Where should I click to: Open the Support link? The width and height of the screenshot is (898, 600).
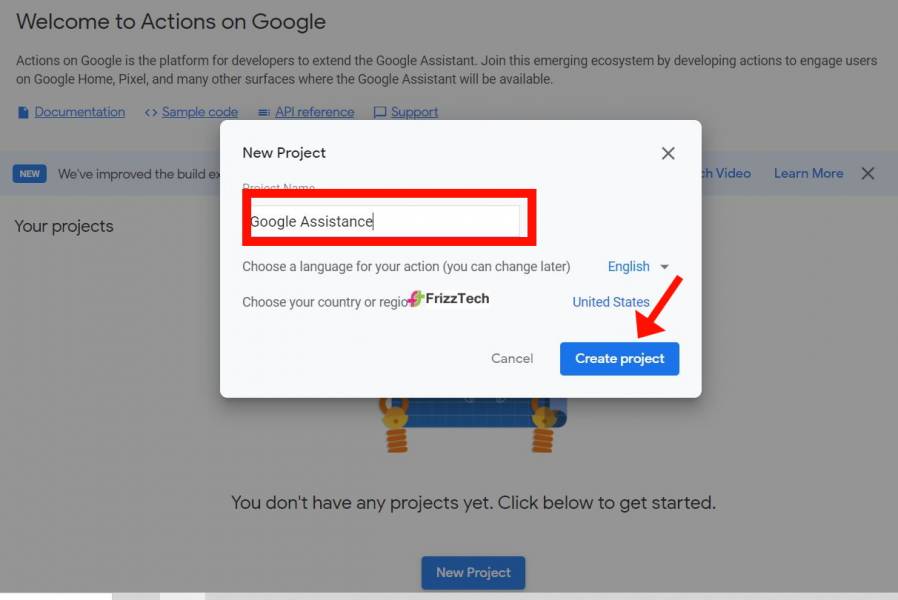(414, 112)
